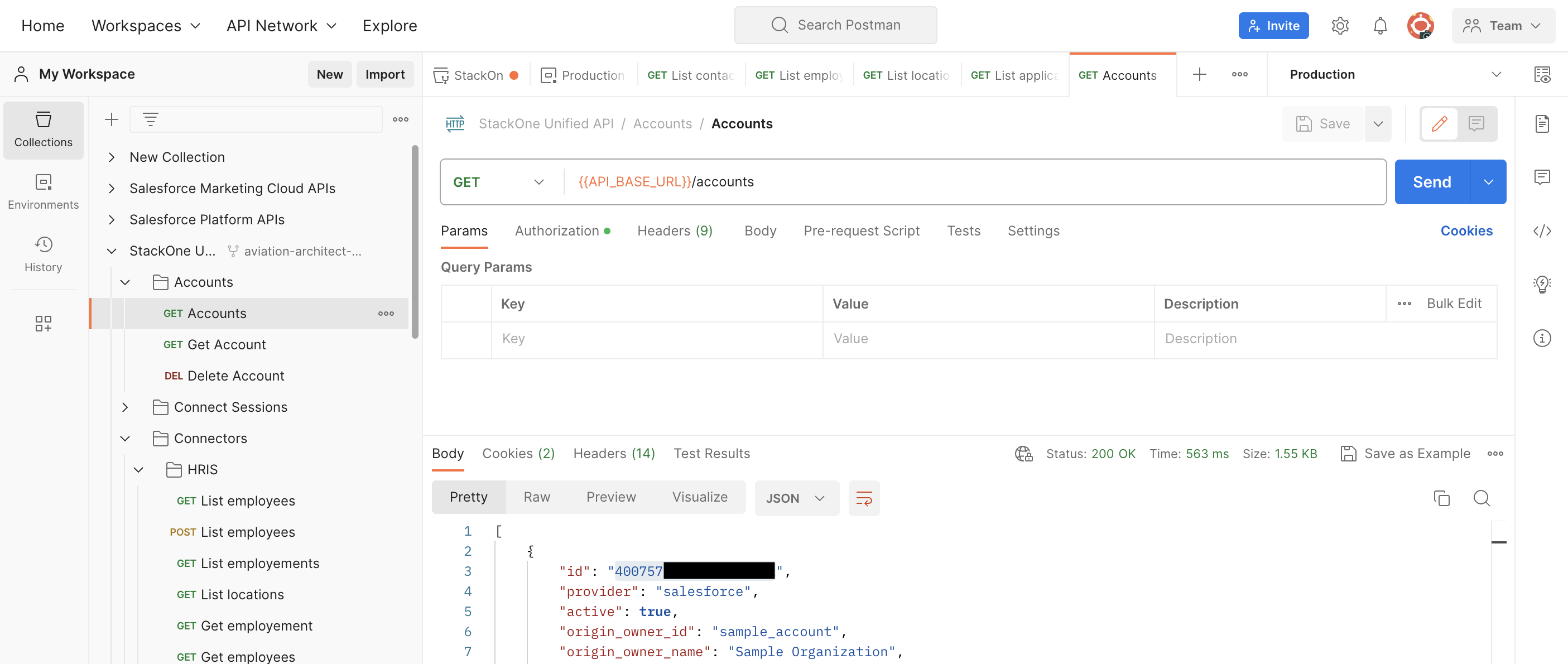The width and height of the screenshot is (1568, 664).
Task: Open the Workspaces dropdown menu
Action: click(x=146, y=26)
